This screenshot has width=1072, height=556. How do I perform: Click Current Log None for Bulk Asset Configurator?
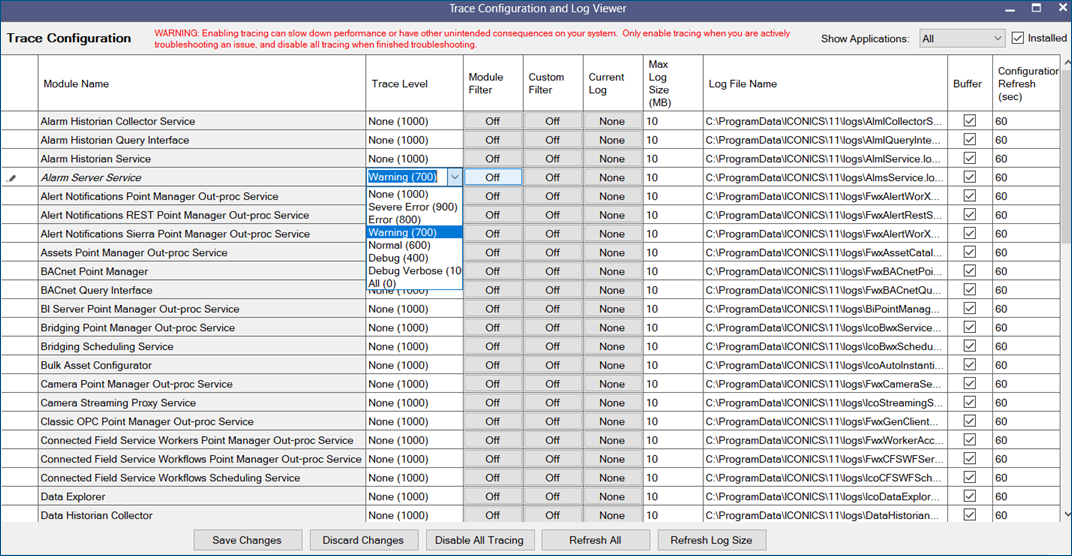[x=613, y=365]
